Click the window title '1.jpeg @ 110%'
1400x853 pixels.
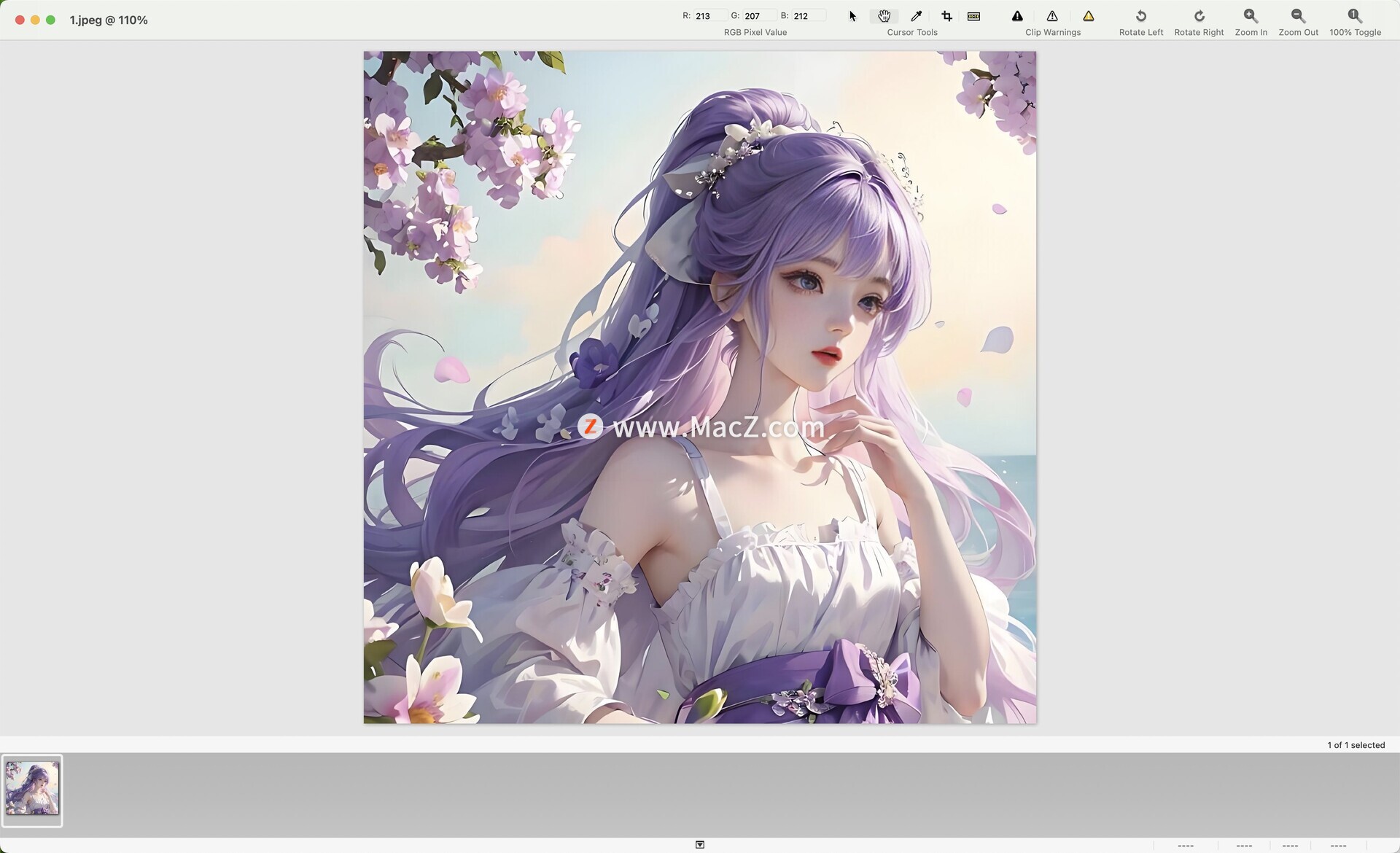pos(109,20)
